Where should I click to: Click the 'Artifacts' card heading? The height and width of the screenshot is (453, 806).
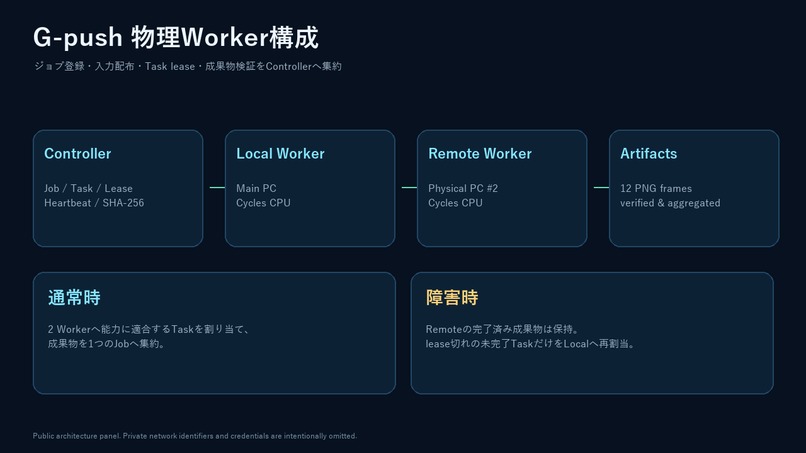(x=648, y=154)
